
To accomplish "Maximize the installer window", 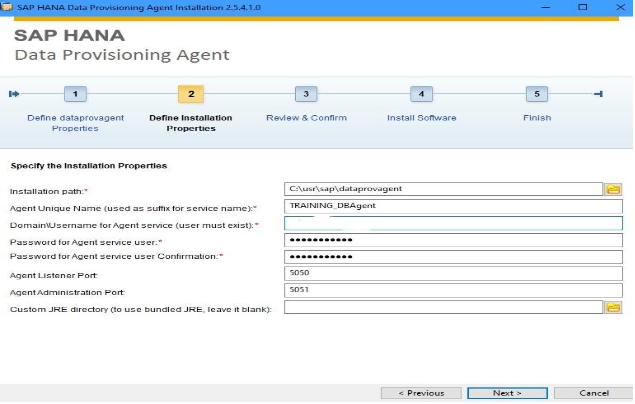I will (x=582, y=7).
